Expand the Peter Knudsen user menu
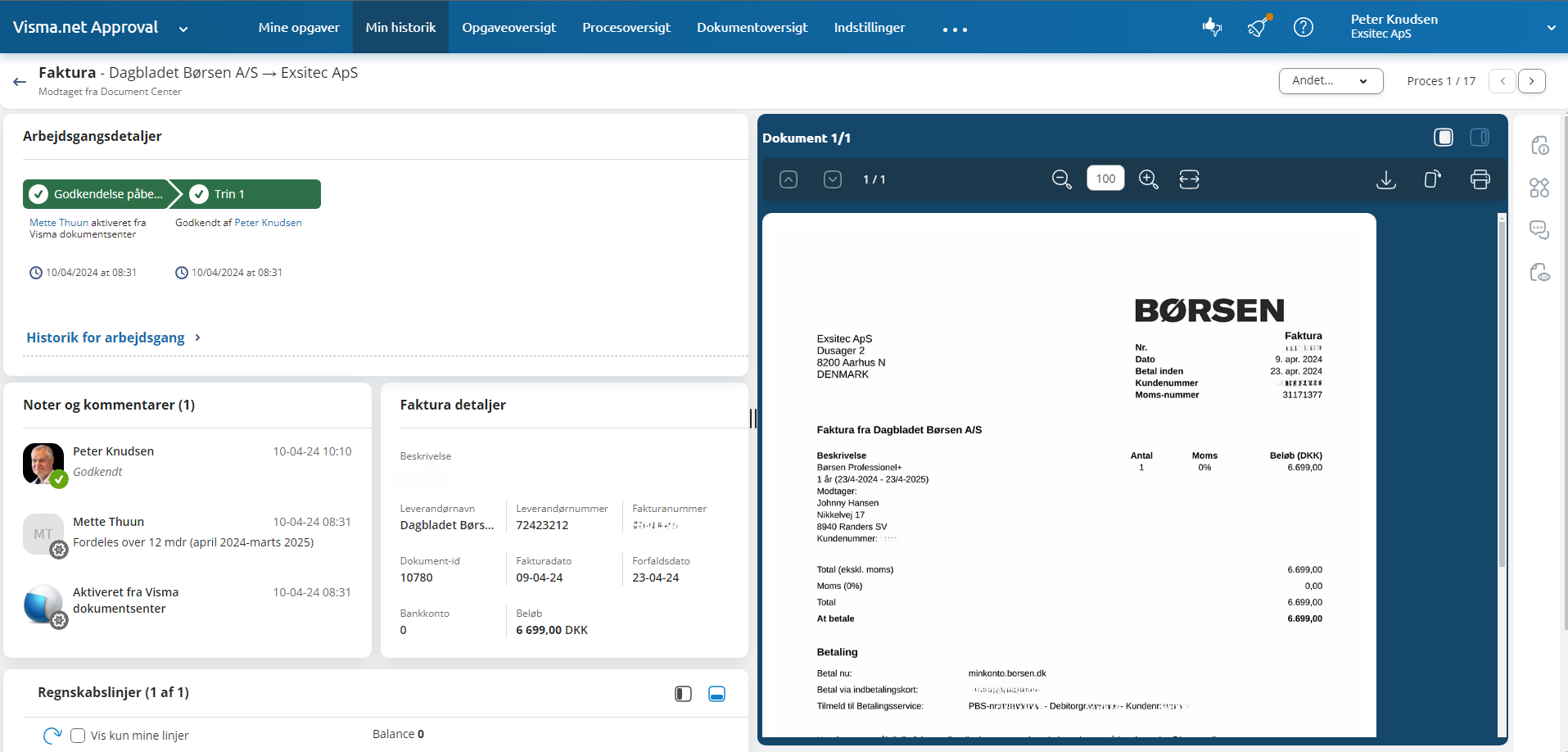1568x752 pixels. pyautogui.click(x=1551, y=27)
